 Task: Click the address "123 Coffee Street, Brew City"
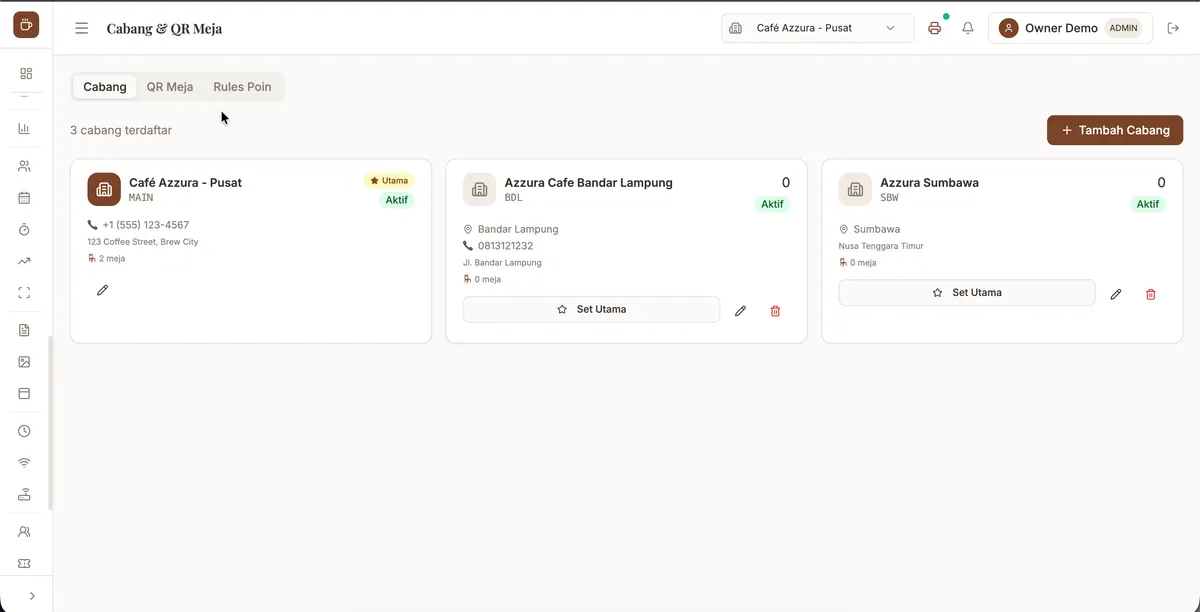(143, 242)
